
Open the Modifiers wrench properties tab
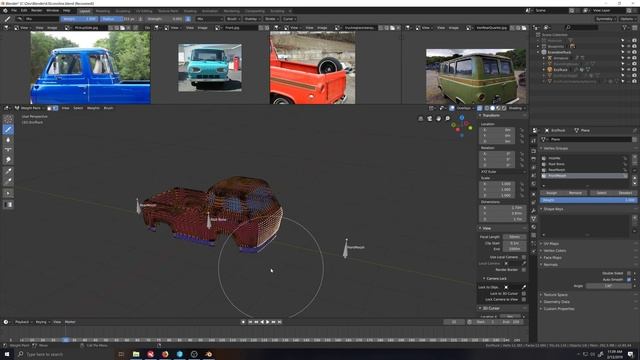[533, 211]
